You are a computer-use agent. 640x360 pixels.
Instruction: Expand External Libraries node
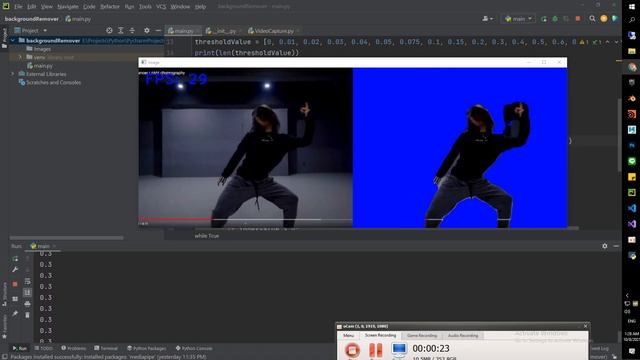13,74
